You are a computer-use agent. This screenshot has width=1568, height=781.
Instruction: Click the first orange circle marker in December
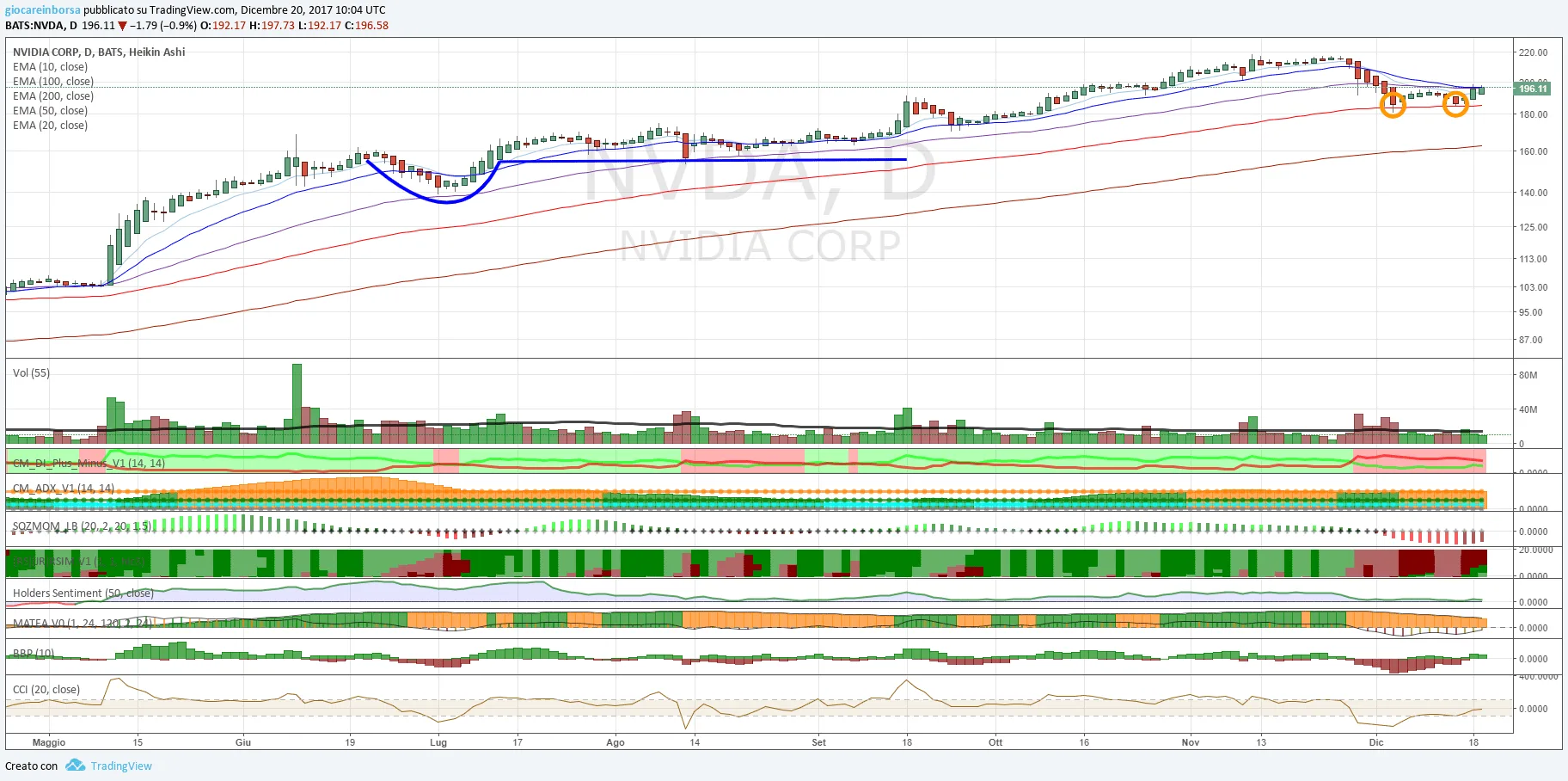(x=1393, y=105)
